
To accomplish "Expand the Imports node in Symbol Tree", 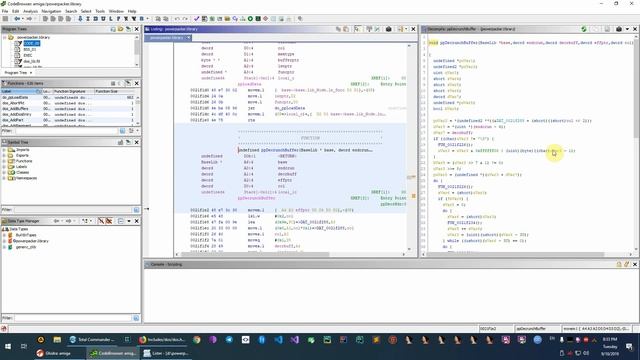I will (x=4, y=150).
